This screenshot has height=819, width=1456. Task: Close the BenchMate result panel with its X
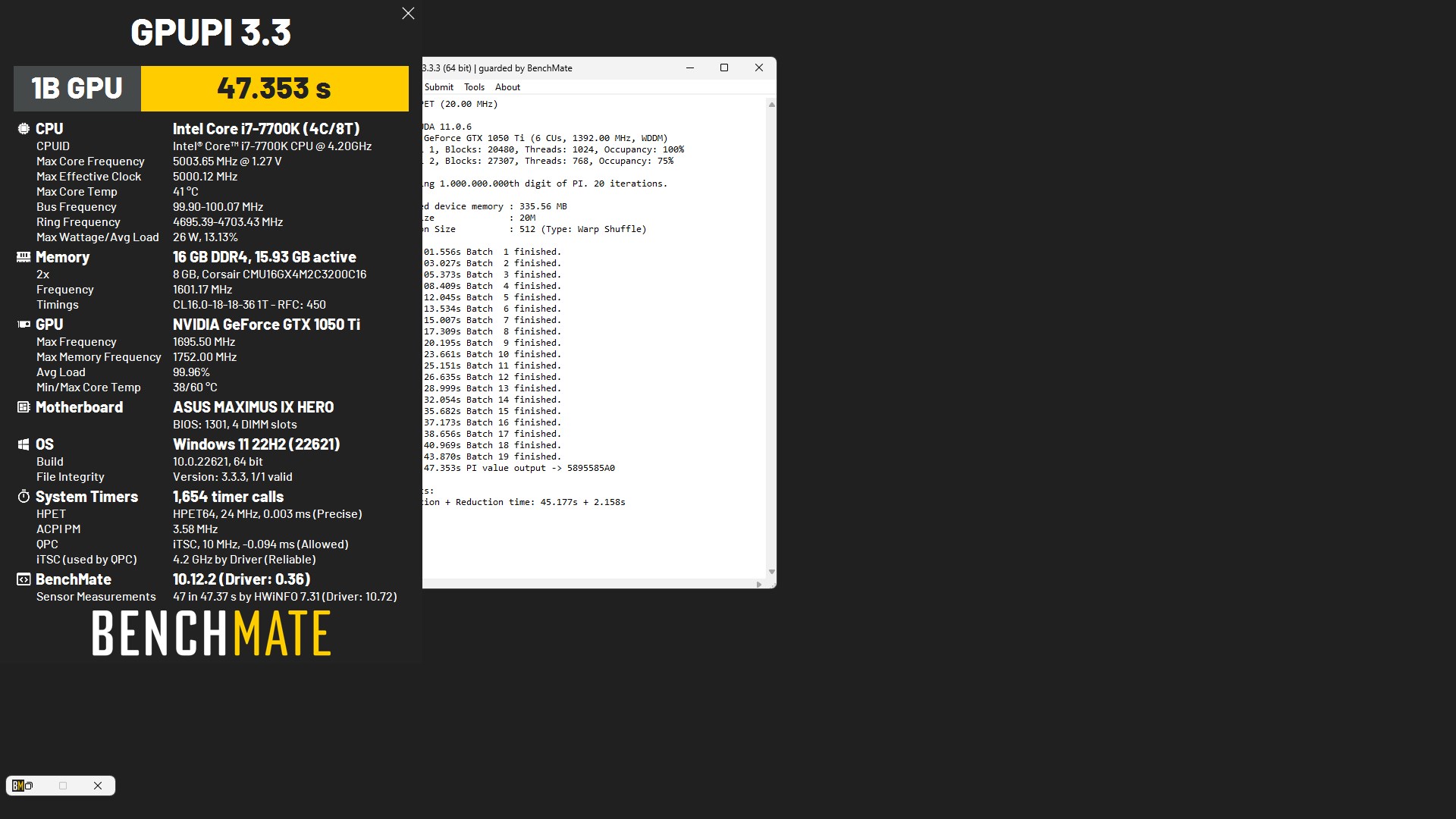coord(408,14)
